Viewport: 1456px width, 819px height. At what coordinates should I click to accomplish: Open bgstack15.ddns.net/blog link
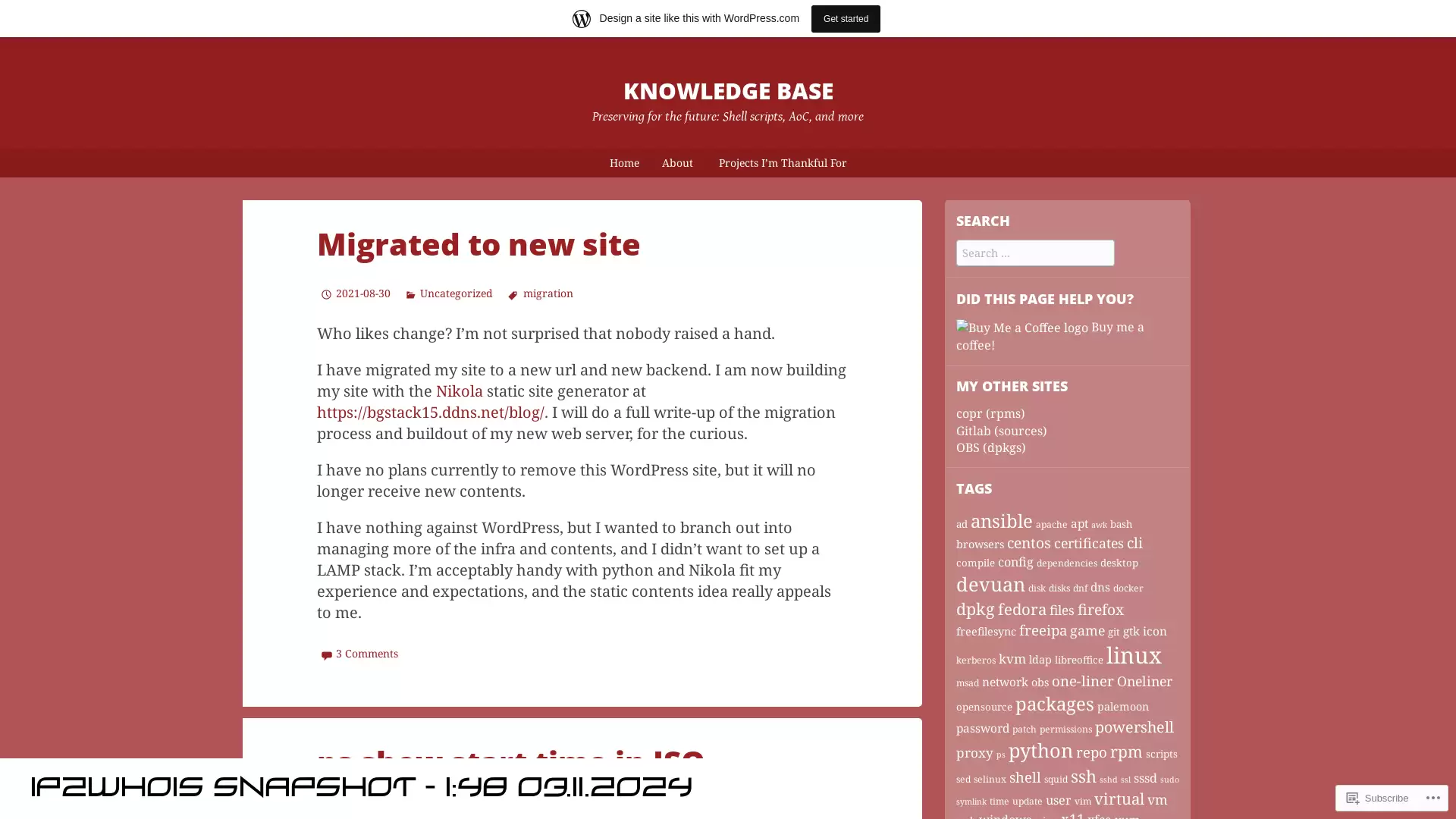[430, 412]
